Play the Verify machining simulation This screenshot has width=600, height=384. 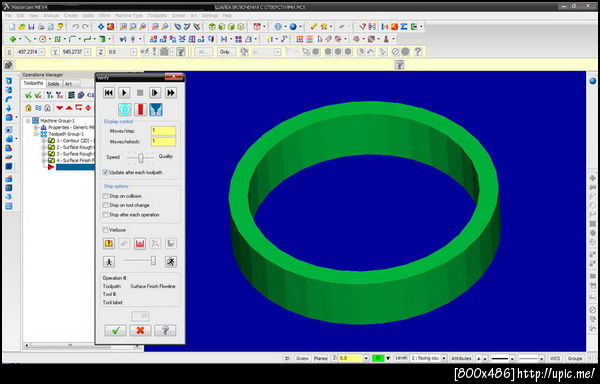click(x=124, y=93)
